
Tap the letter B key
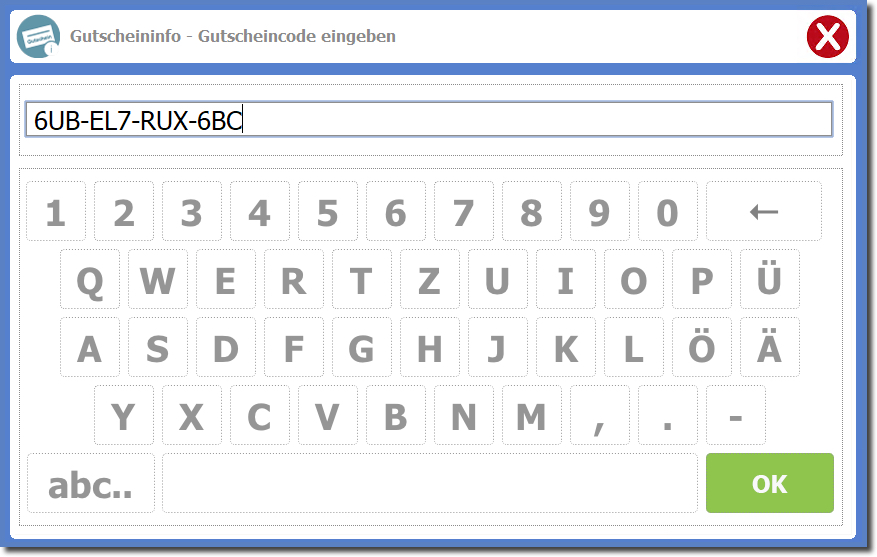(x=395, y=415)
